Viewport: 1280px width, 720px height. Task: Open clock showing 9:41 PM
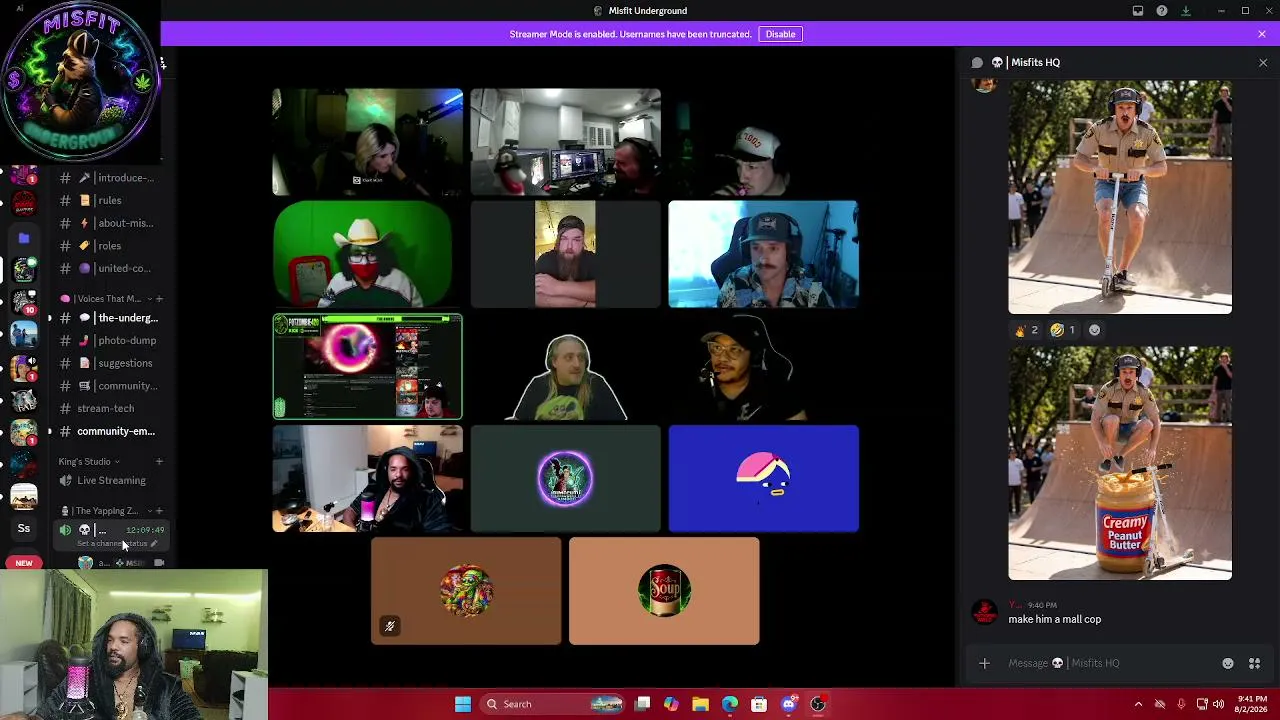pyautogui.click(x=1252, y=704)
